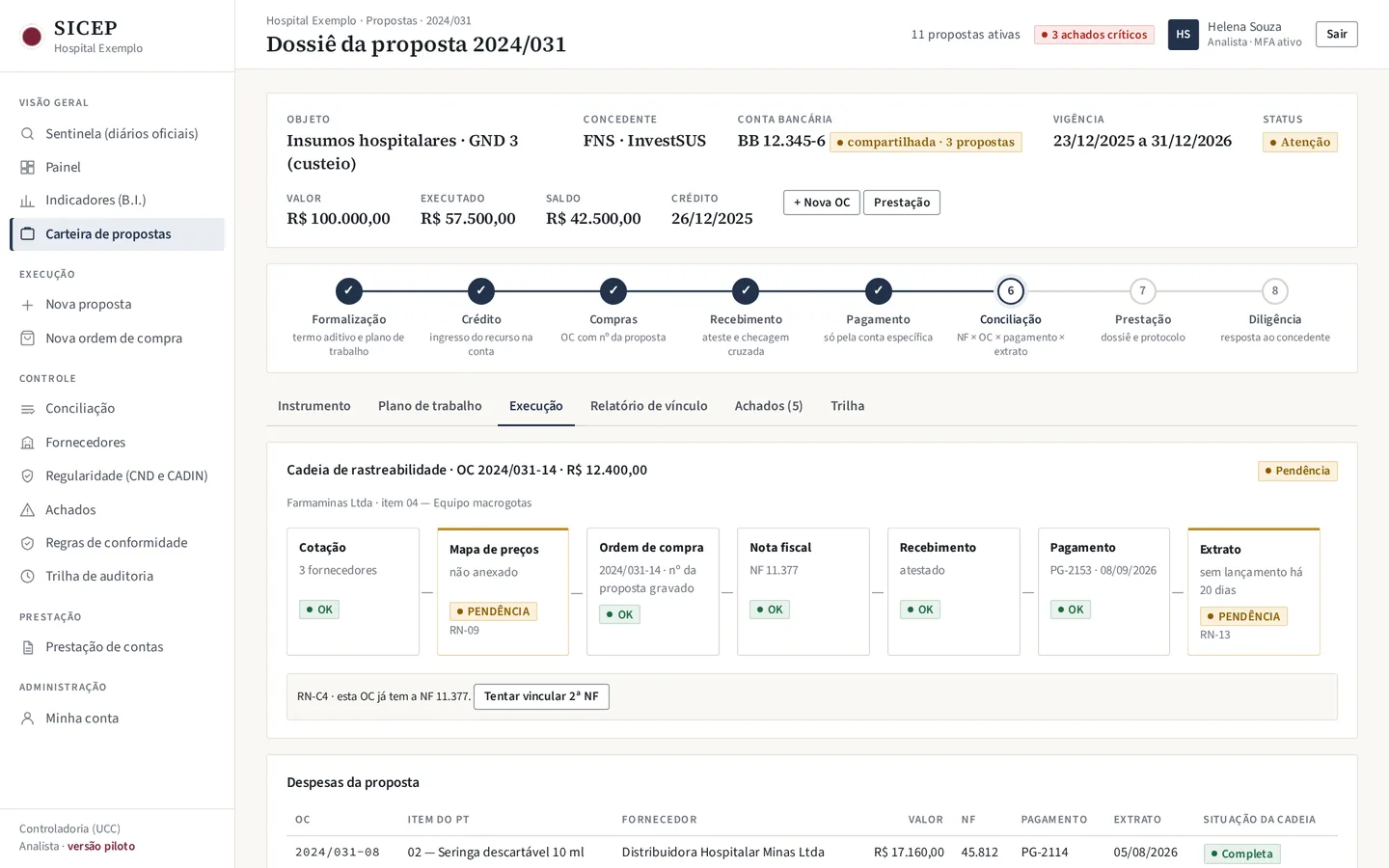Click Regularidade shield check icon
1389x868 pixels.
point(28,475)
